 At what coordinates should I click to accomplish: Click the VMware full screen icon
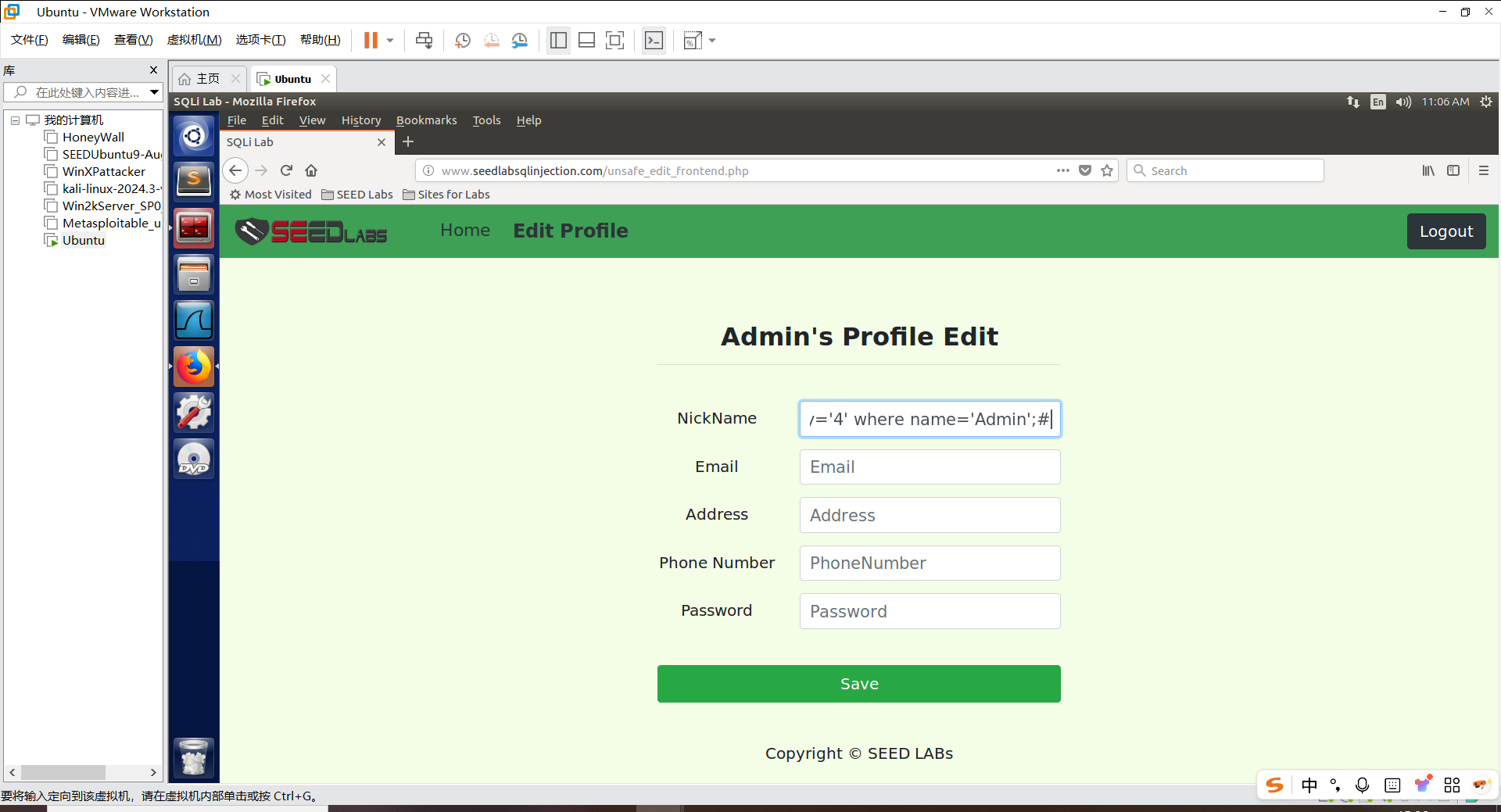[x=615, y=41]
